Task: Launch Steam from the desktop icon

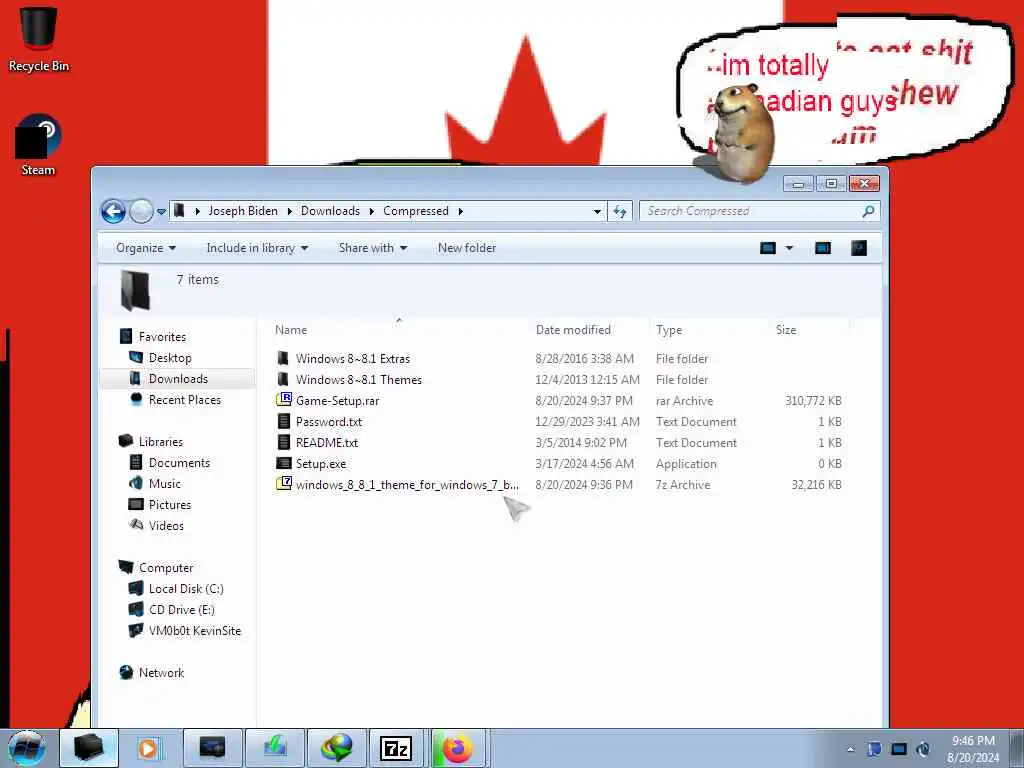Action: (38, 145)
